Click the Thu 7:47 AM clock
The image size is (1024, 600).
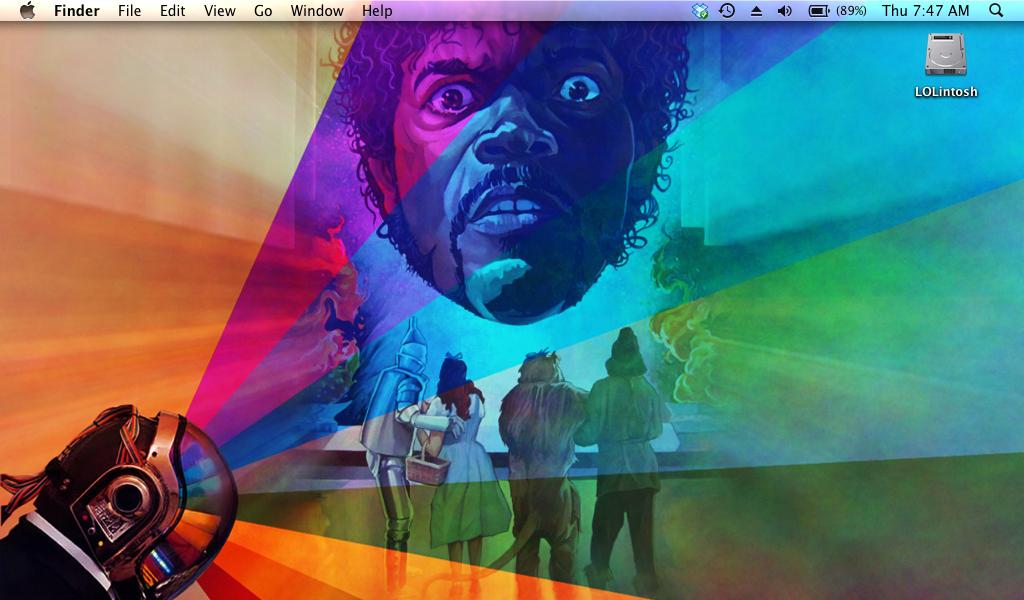tap(925, 10)
